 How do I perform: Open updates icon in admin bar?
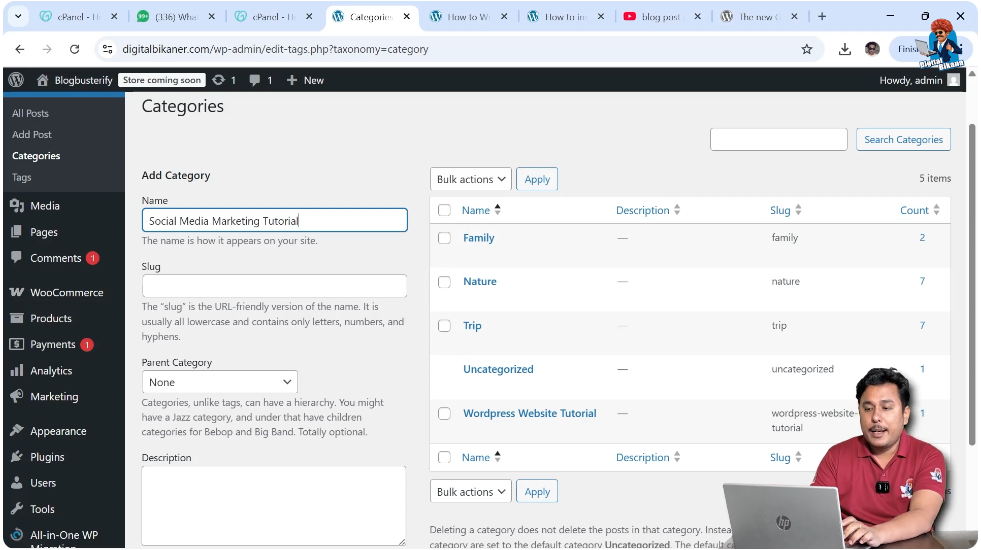coord(218,80)
